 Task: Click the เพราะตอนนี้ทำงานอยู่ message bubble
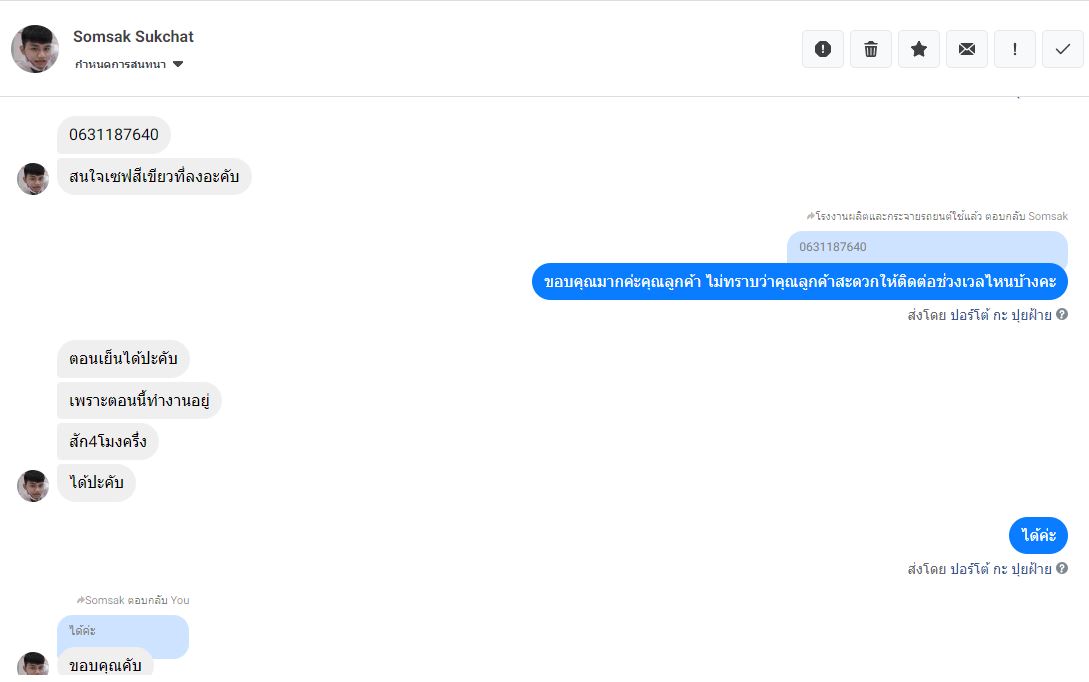(139, 401)
